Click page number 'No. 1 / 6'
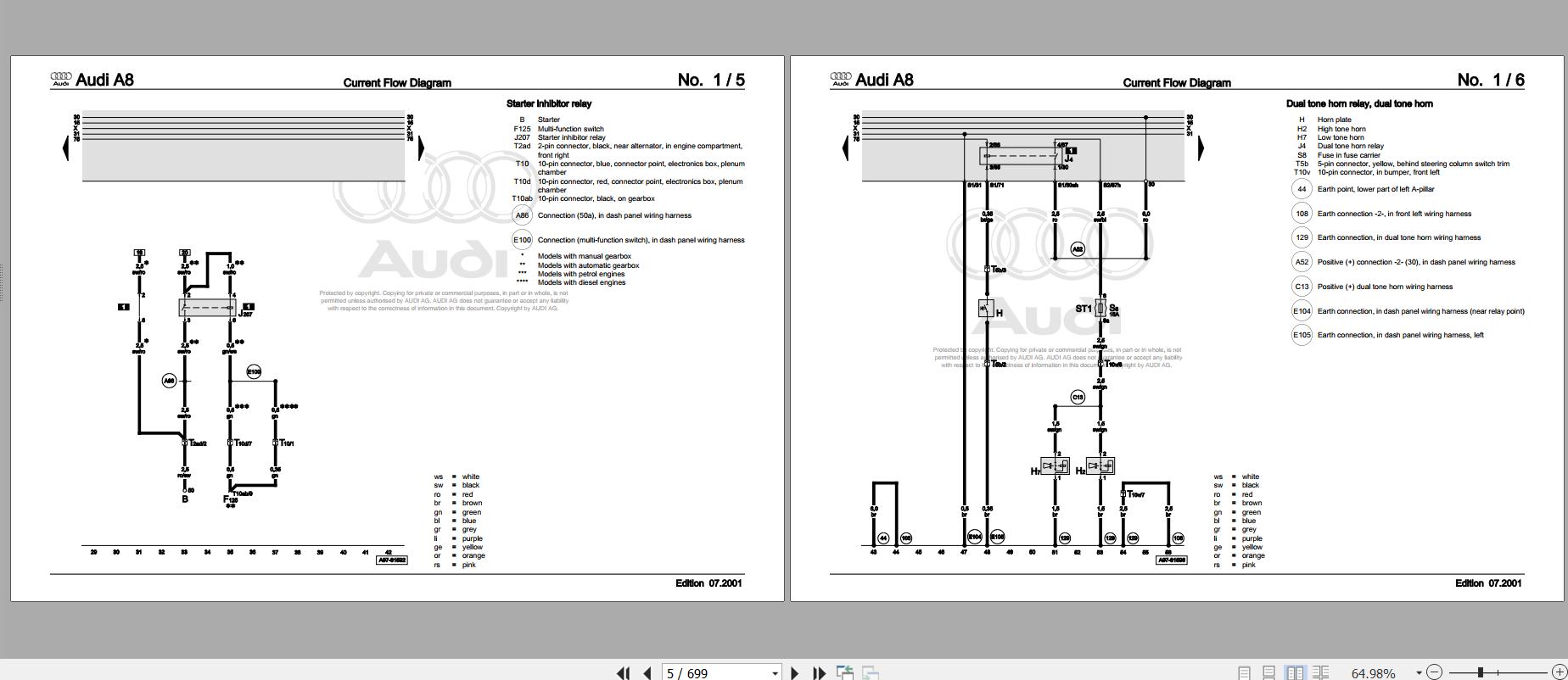Screen dimensions: 1568x680 [1491, 80]
